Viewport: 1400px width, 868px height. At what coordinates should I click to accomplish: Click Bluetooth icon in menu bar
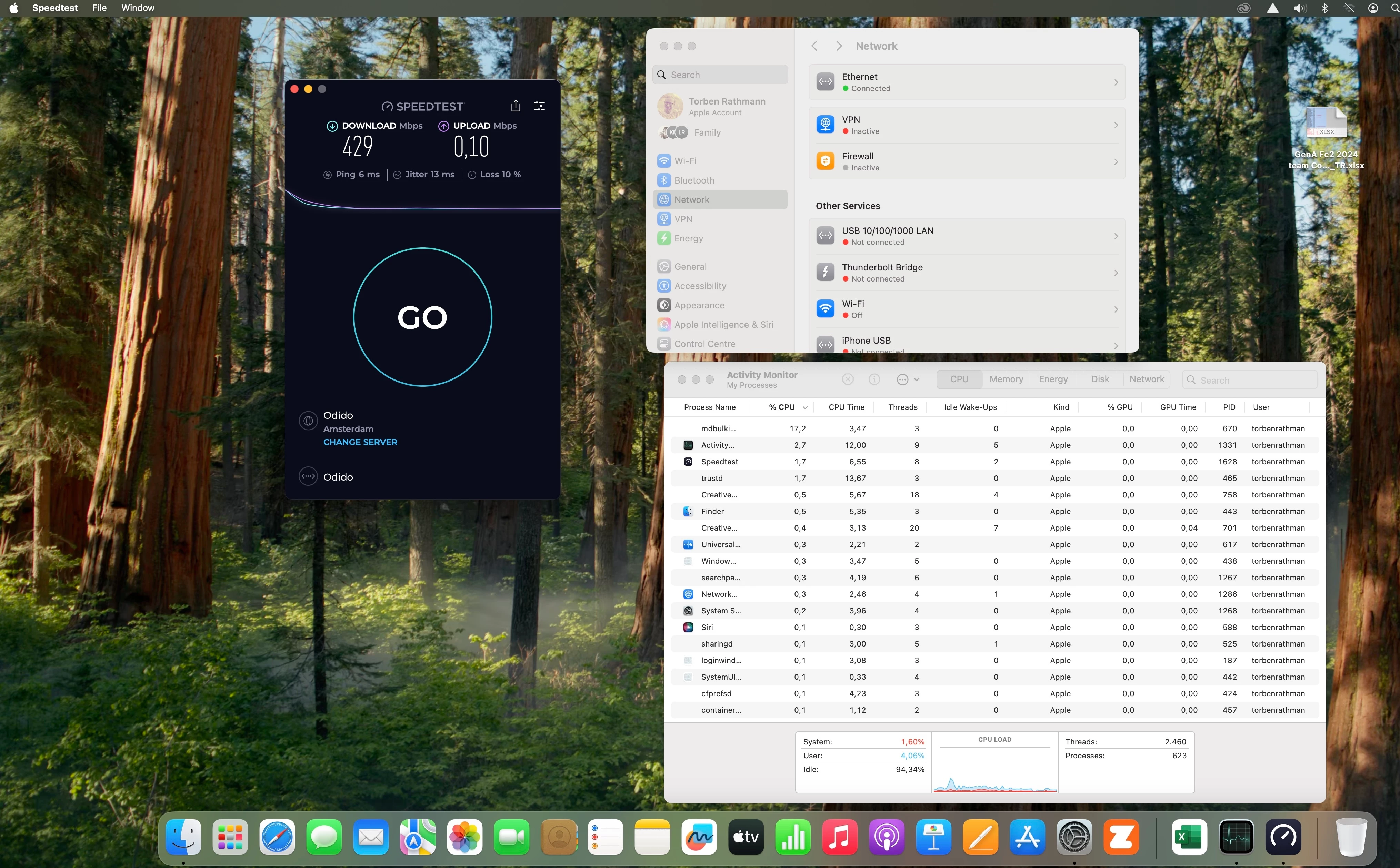click(1324, 8)
